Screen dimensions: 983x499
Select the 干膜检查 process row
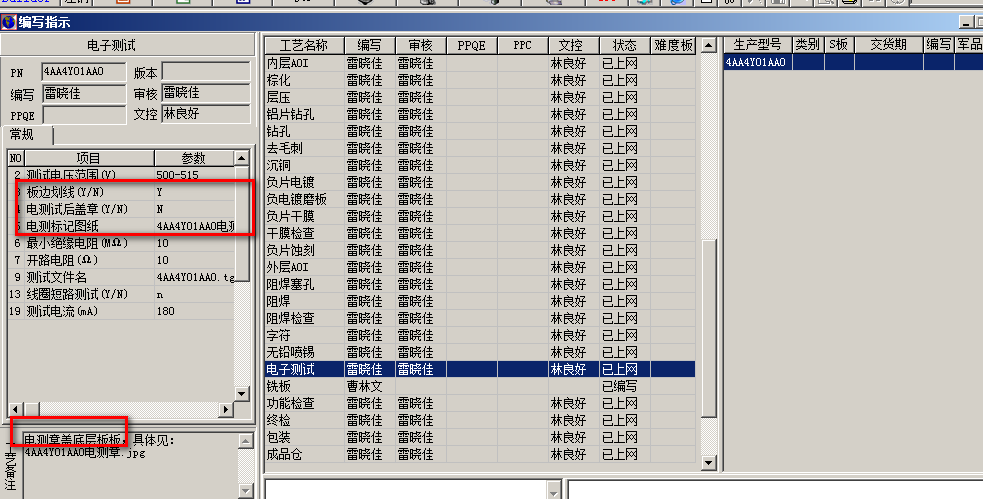[480, 233]
